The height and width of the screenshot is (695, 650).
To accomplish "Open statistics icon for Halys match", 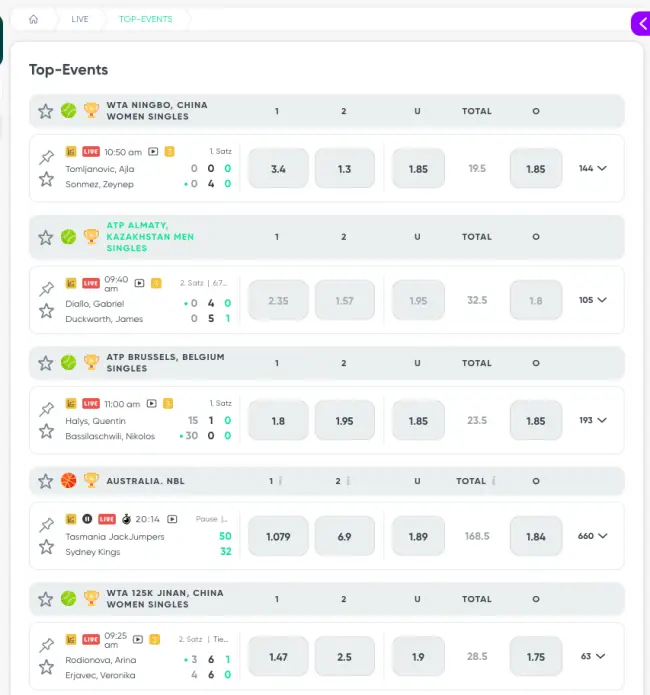I will pos(71,403).
